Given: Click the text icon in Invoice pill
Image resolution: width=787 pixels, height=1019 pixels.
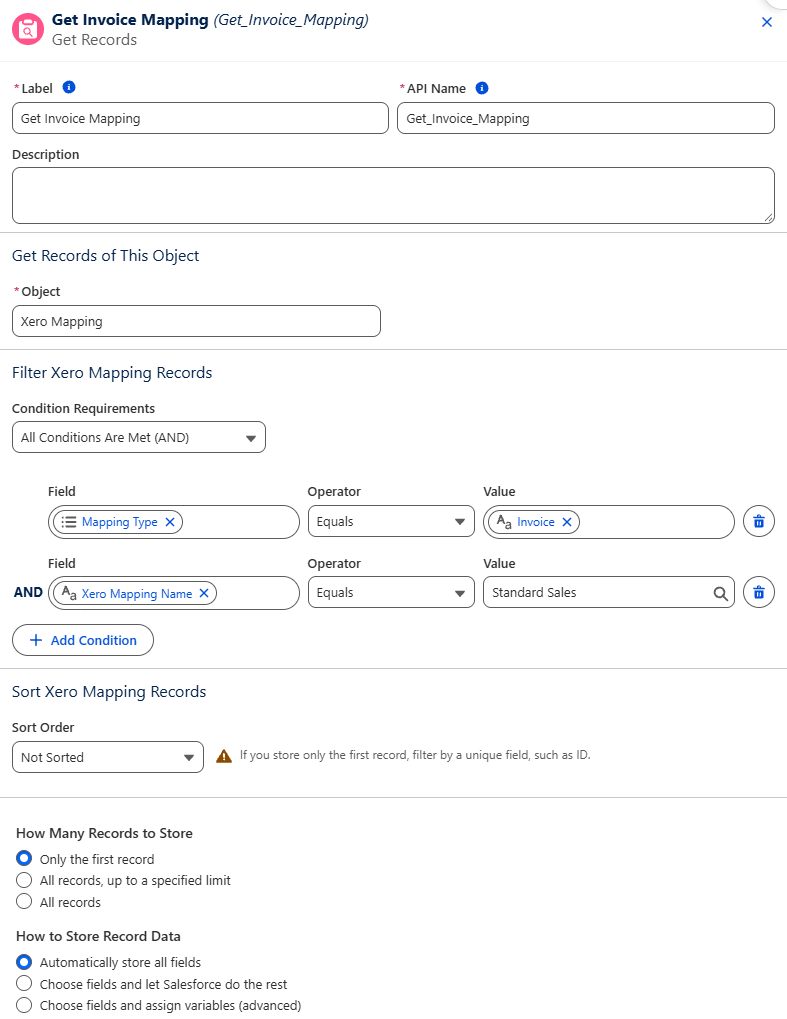Looking at the screenshot, I should [504, 522].
